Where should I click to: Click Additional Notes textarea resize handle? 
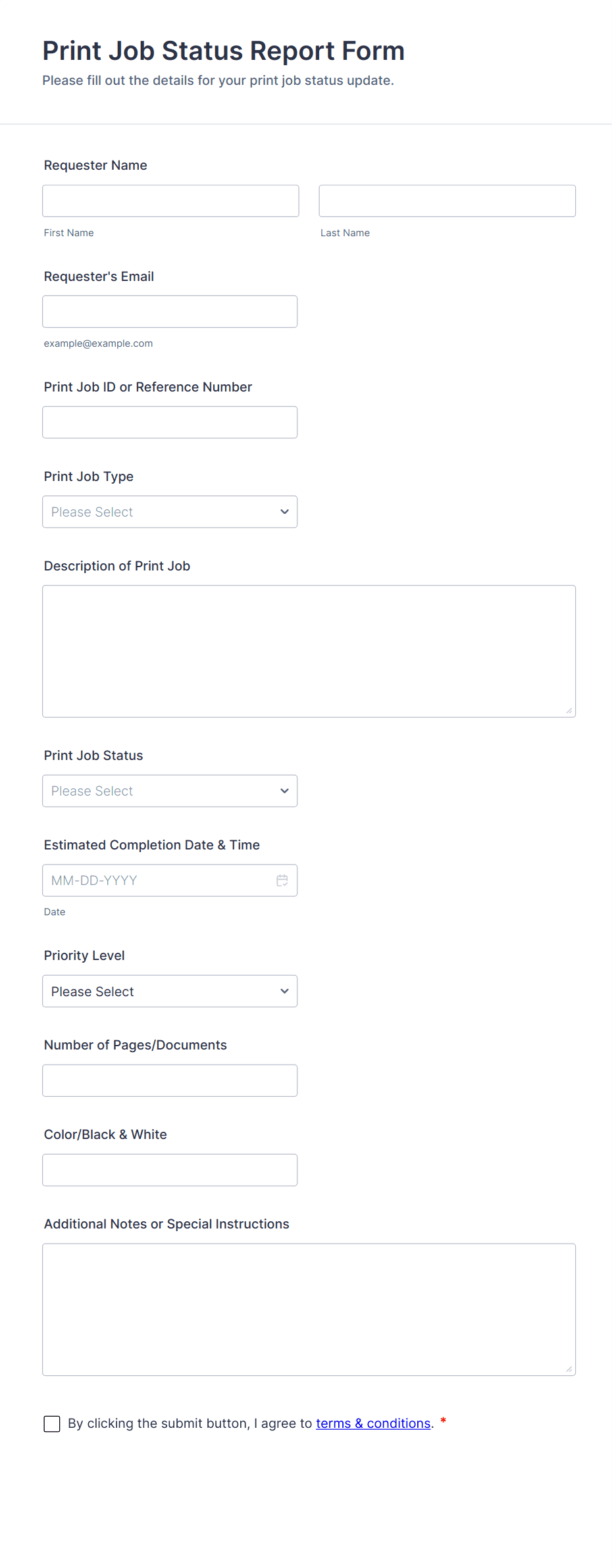click(569, 1369)
